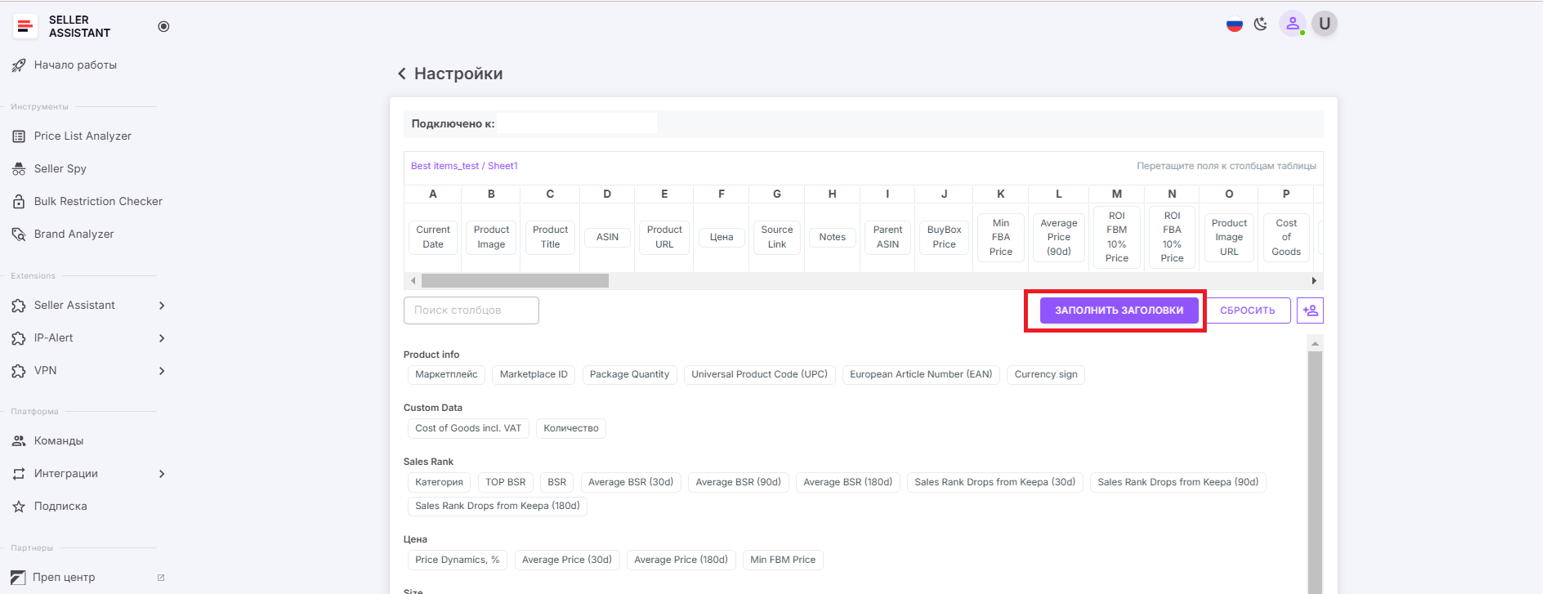Expand IP-Alert submenu
This screenshot has width=1568, height=594.
pos(162,338)
